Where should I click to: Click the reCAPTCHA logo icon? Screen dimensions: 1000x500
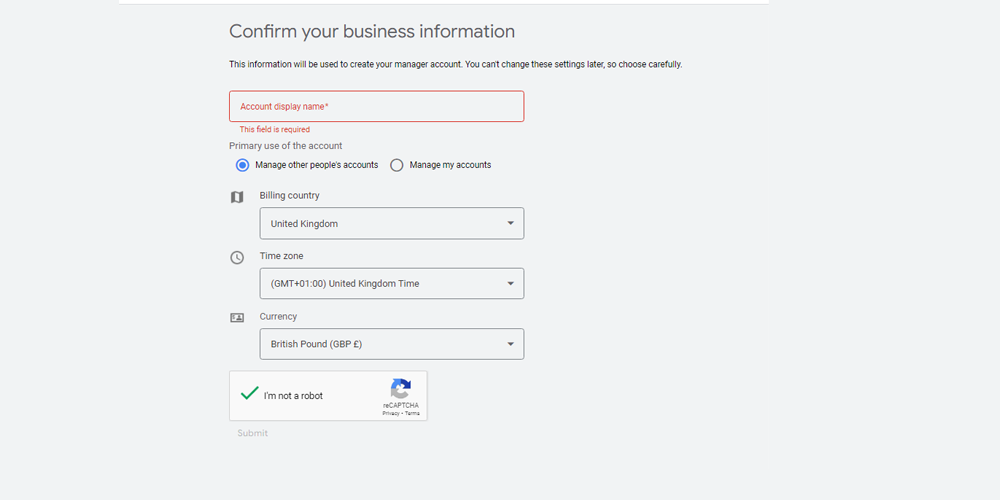tap(401, 388)
